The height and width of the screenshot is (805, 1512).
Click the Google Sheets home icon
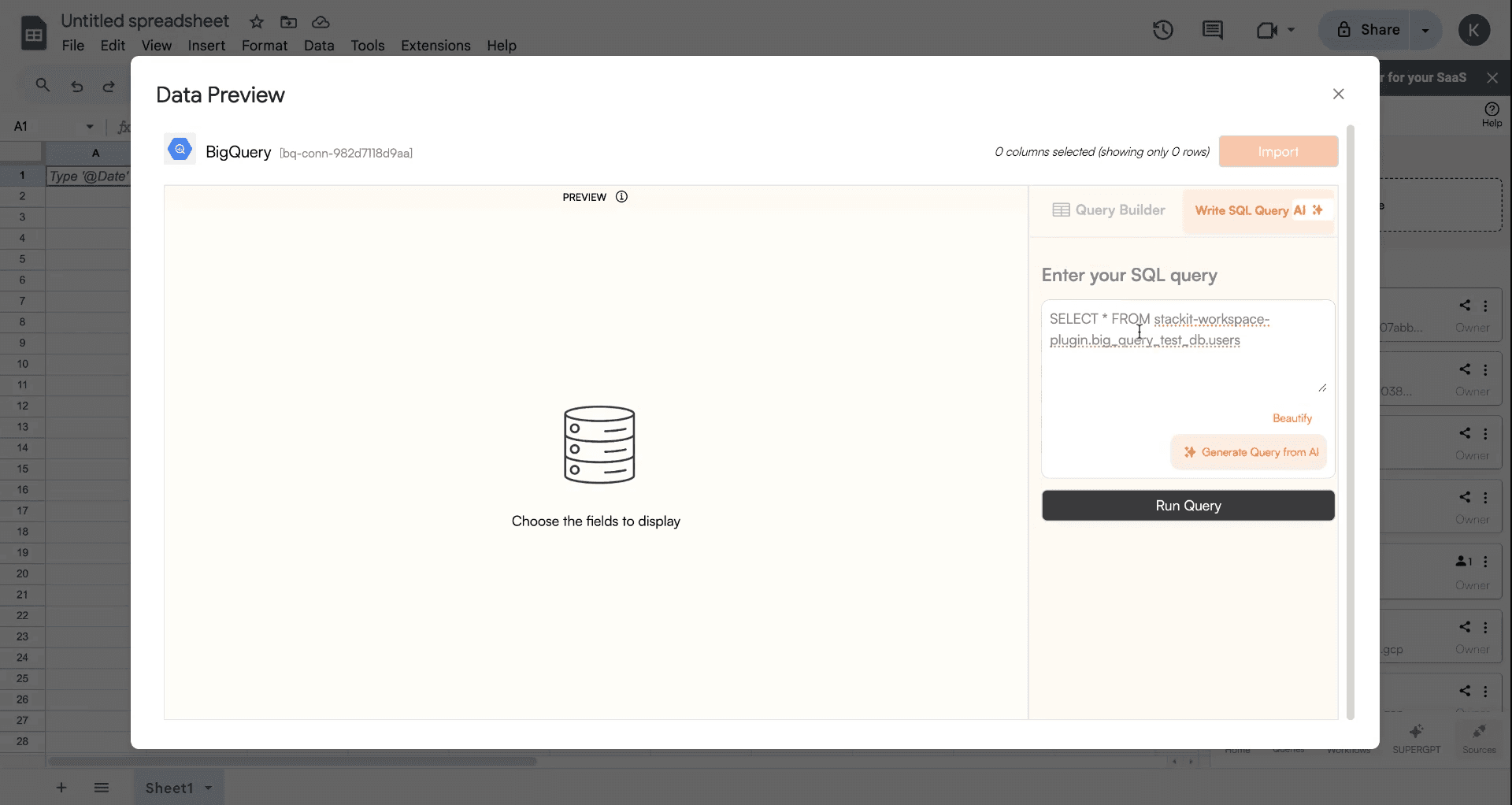[x=33, y=33]
